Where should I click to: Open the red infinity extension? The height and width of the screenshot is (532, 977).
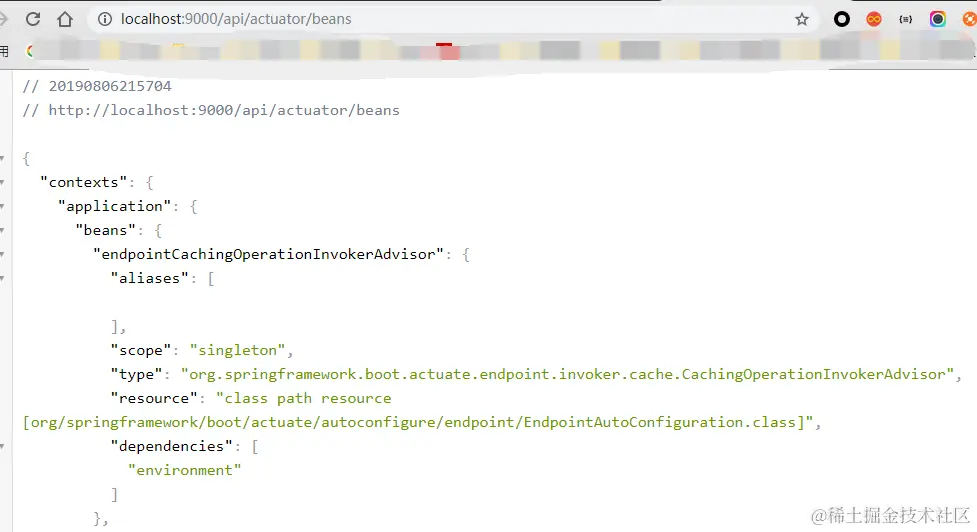click(x=874, y=19)
